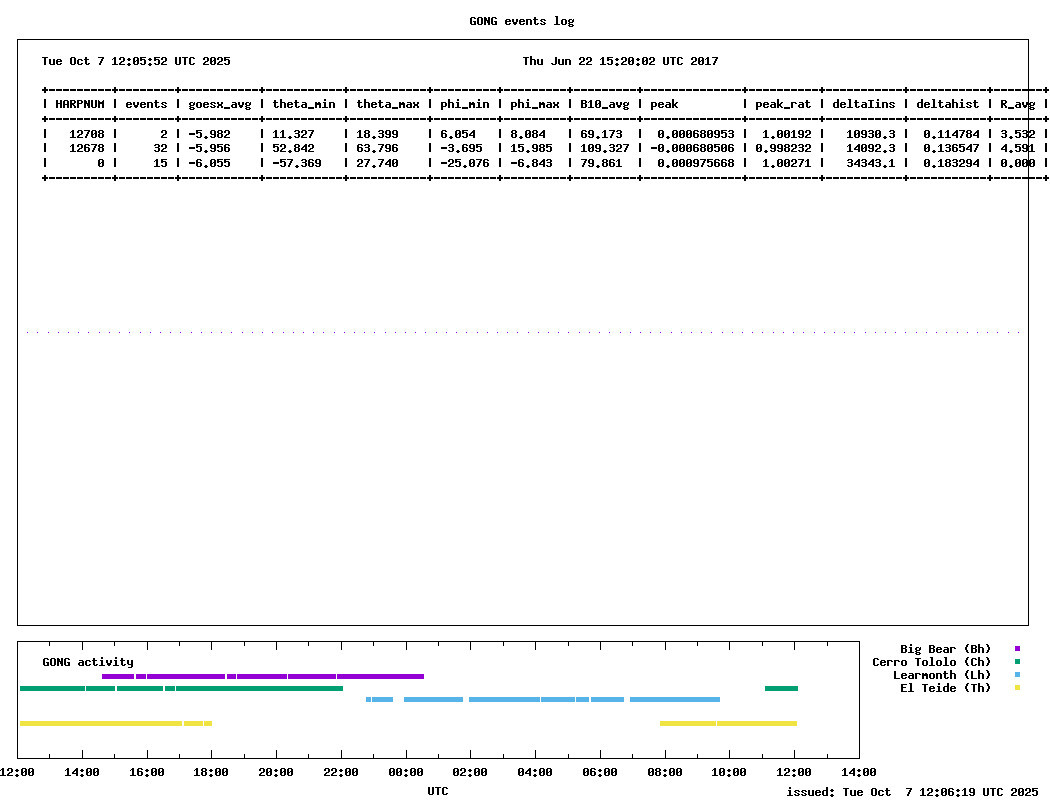Click the short green bar near 12:00
Screen dimensions: 1050x800
[781, 688]
